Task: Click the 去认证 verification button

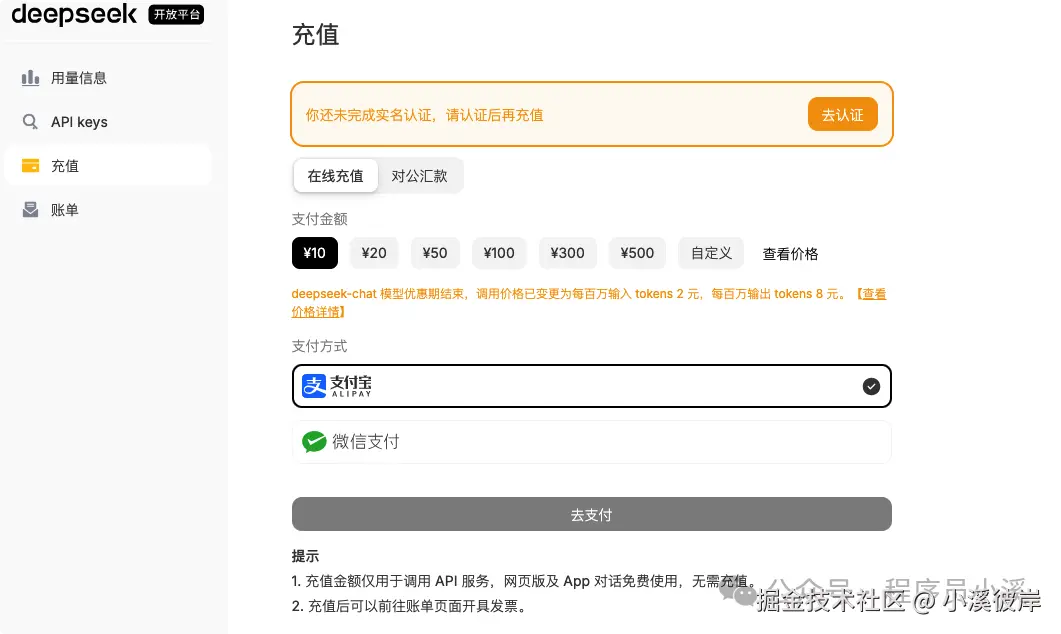Action: point(842,114)
